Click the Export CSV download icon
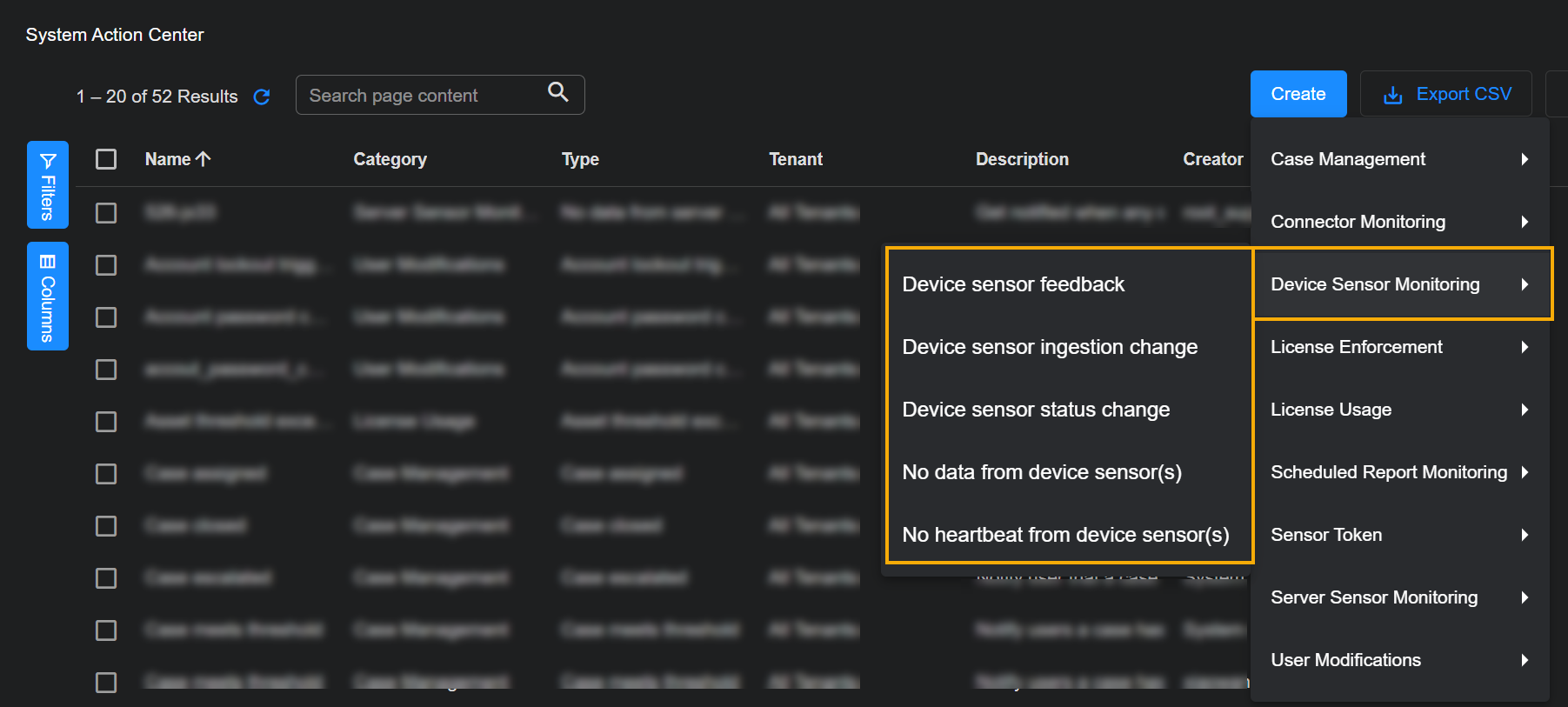This screenshot has height=707, width=1568. click(x=1392, y=95)
